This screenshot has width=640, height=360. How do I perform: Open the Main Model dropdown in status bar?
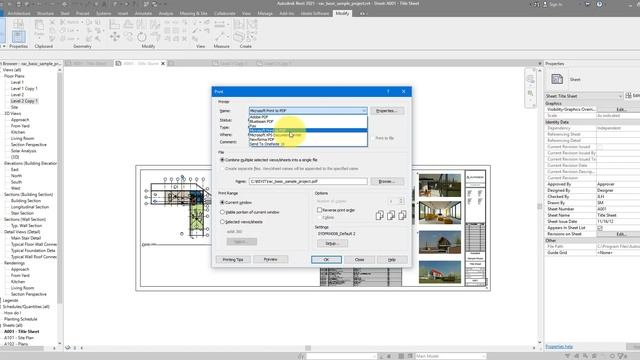(x=451, y=356)
